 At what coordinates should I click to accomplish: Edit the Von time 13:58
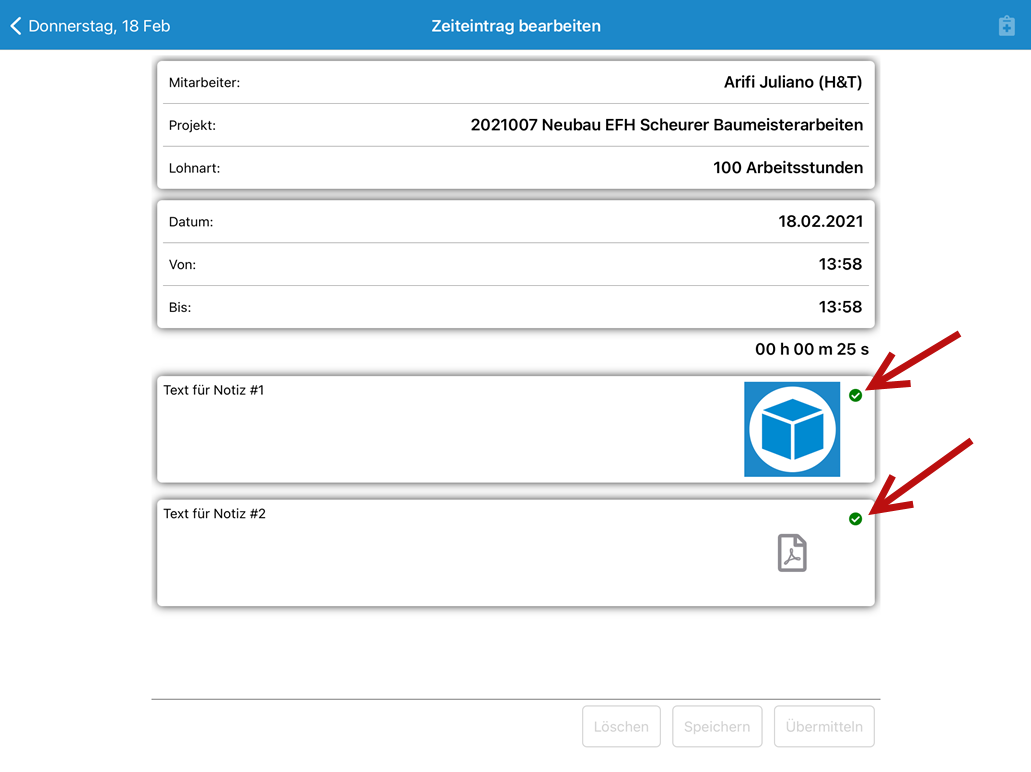pos(516,264)
